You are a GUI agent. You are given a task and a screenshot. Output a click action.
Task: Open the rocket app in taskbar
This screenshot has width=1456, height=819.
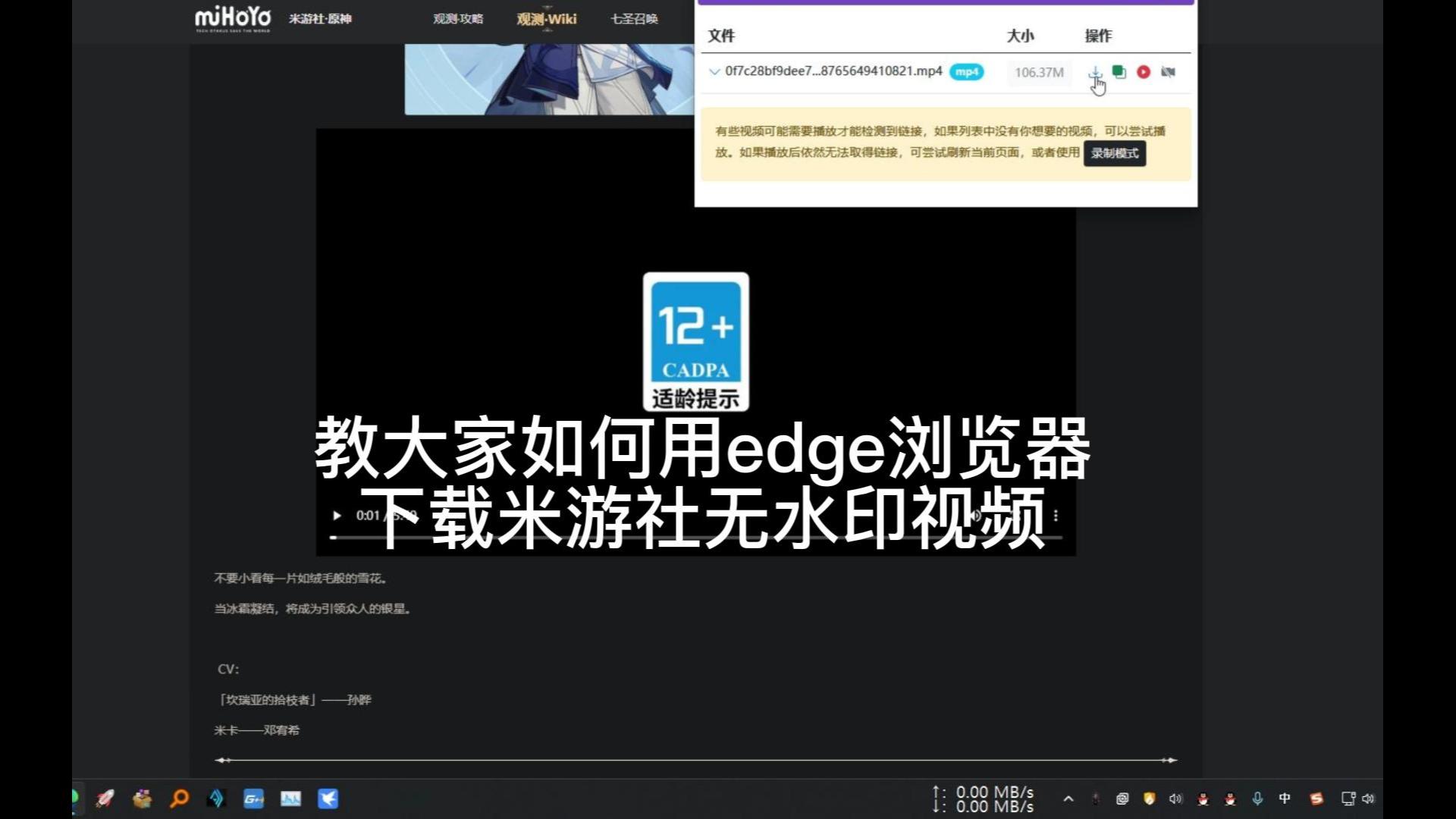coord(105,799)
